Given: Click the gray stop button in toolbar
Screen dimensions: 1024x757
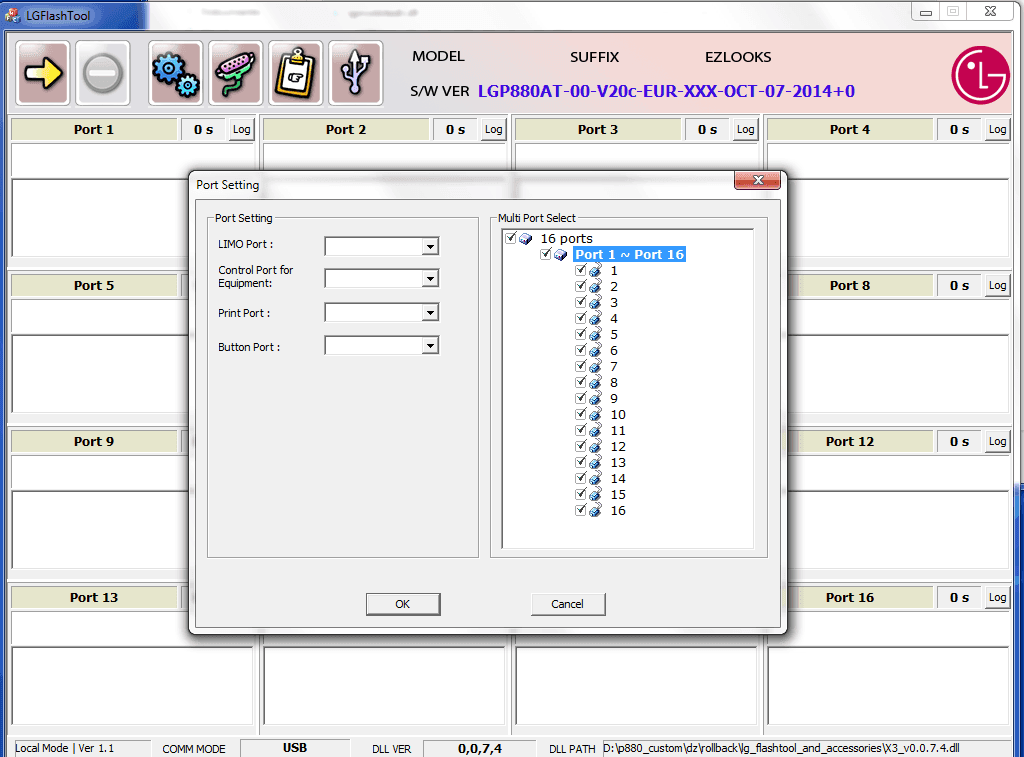Looking at the screenshot, I should 103,72.
